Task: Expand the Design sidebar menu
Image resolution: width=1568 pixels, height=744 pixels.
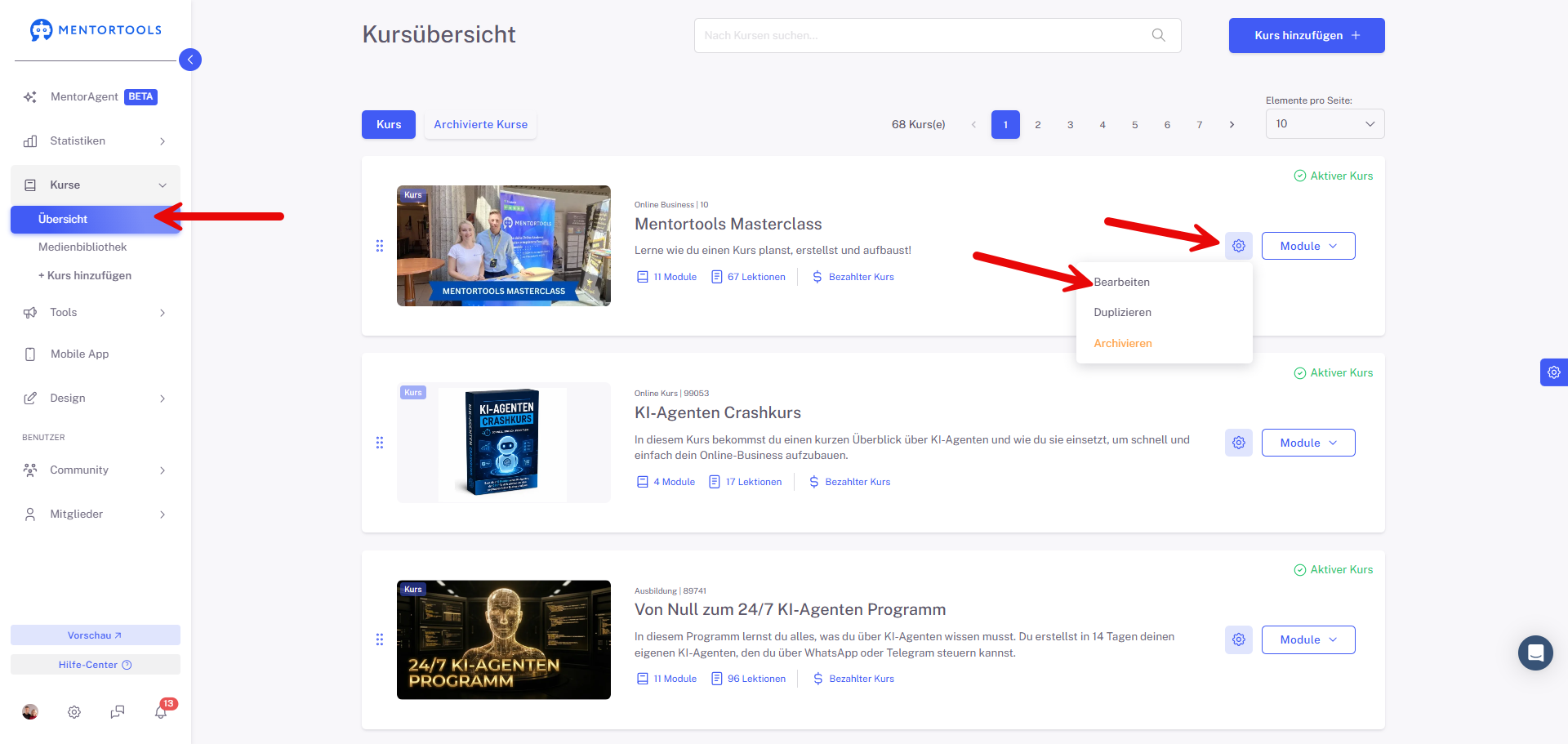Action: pos(96,398)
